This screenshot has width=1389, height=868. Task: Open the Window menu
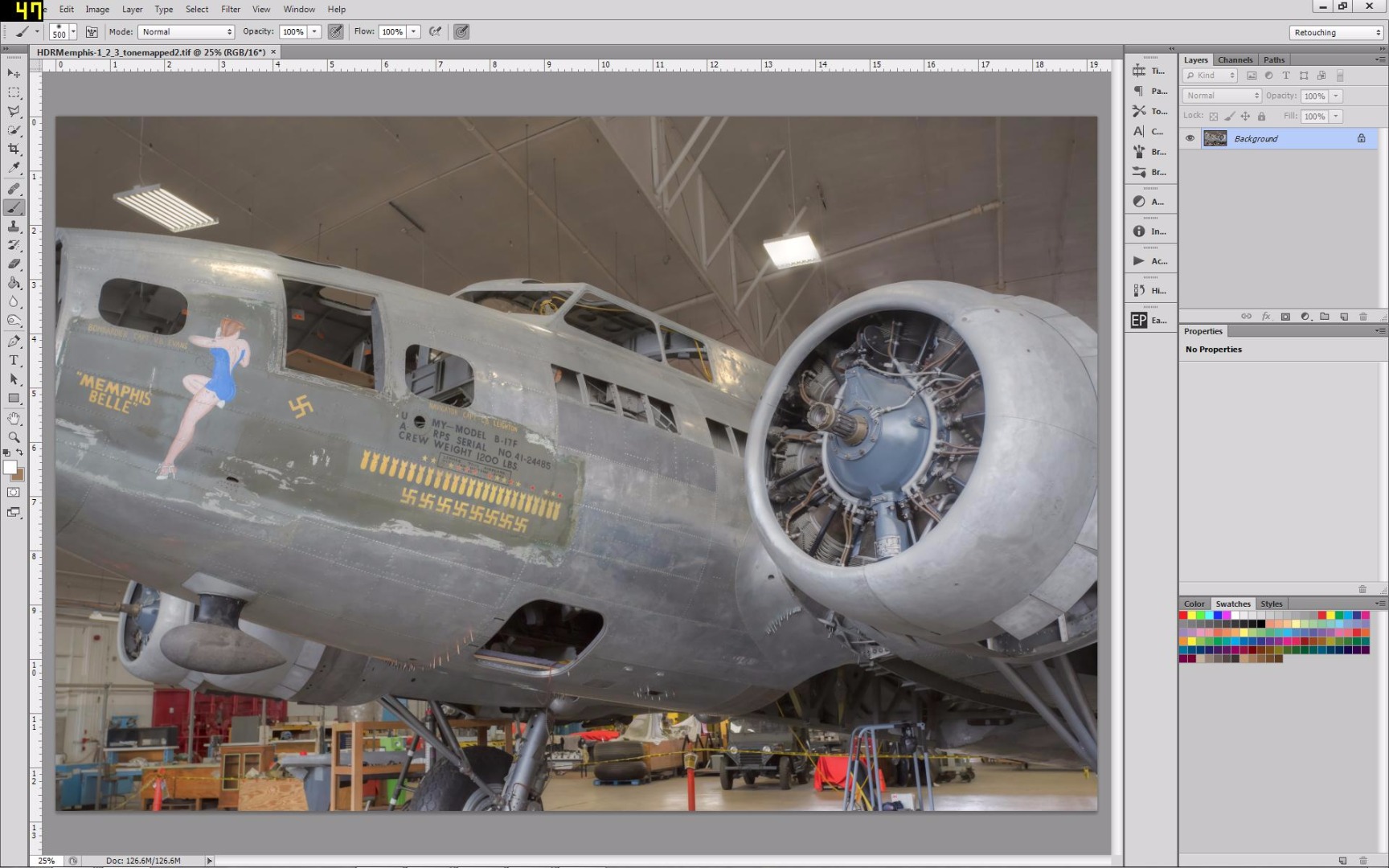[x=299, y=9]
